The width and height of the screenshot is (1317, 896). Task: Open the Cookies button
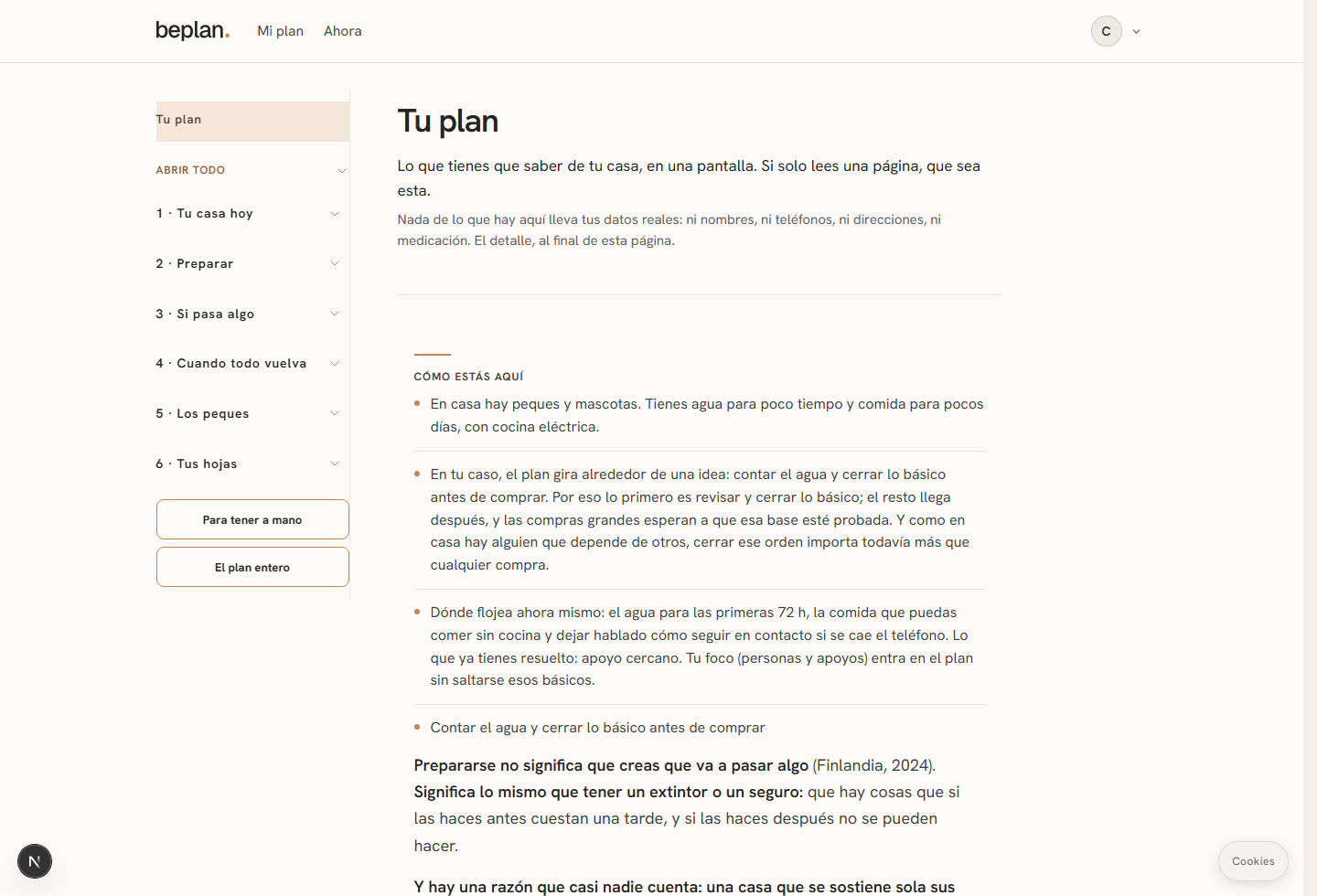point(1253,861)
